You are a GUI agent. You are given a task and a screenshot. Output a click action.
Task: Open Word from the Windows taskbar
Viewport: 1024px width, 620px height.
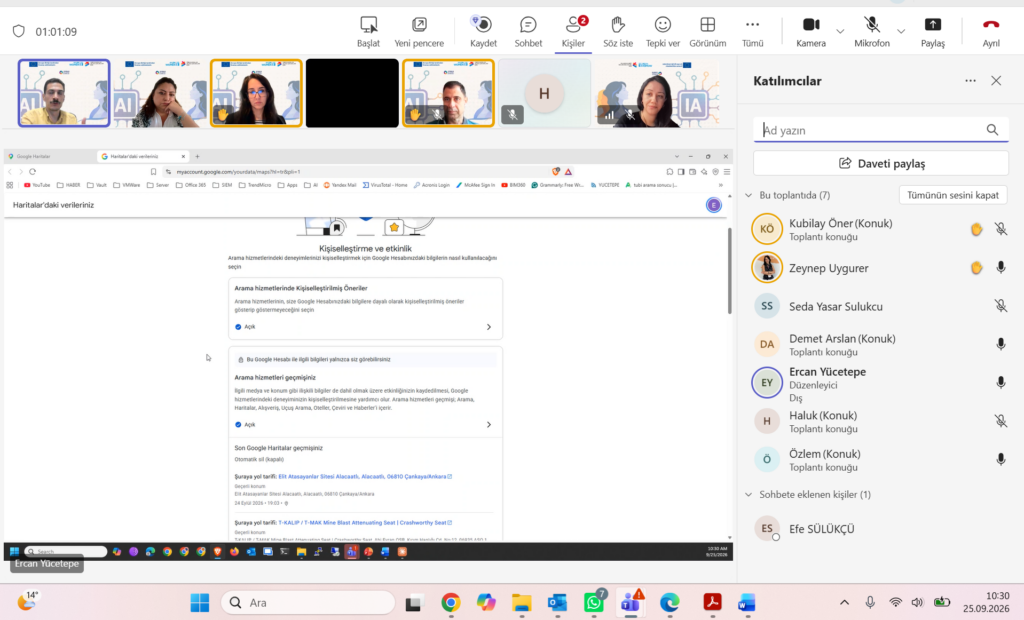[746, 602]
